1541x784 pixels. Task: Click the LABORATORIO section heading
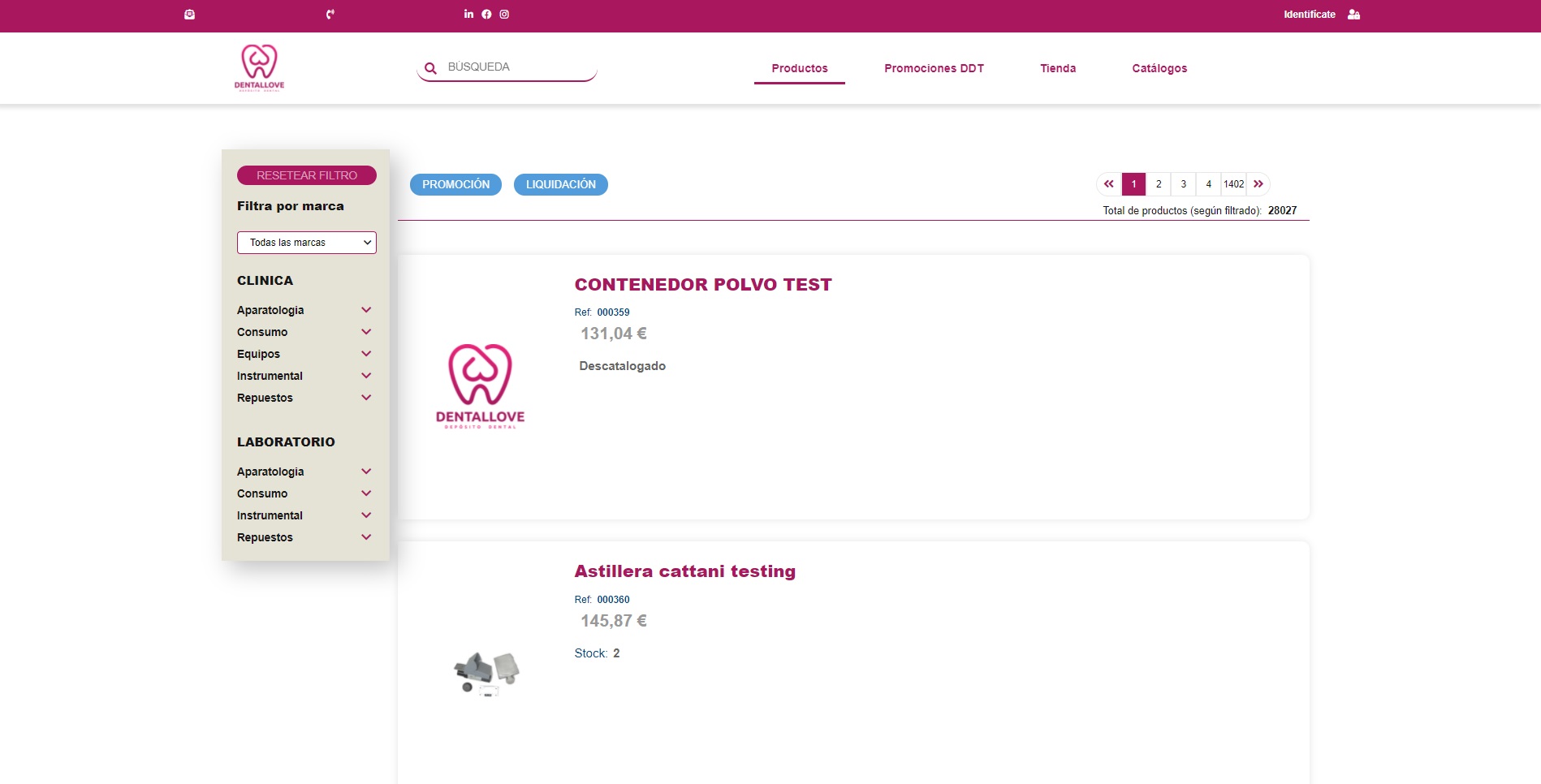pos(286,442)
